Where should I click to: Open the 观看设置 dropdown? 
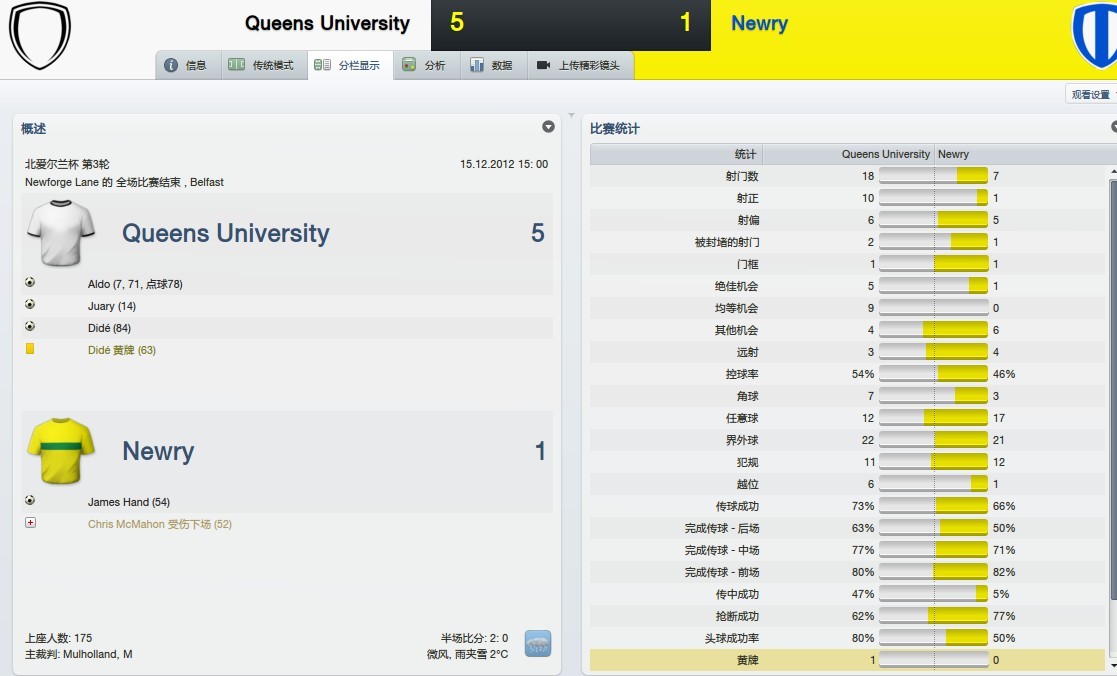[1091, 95]
